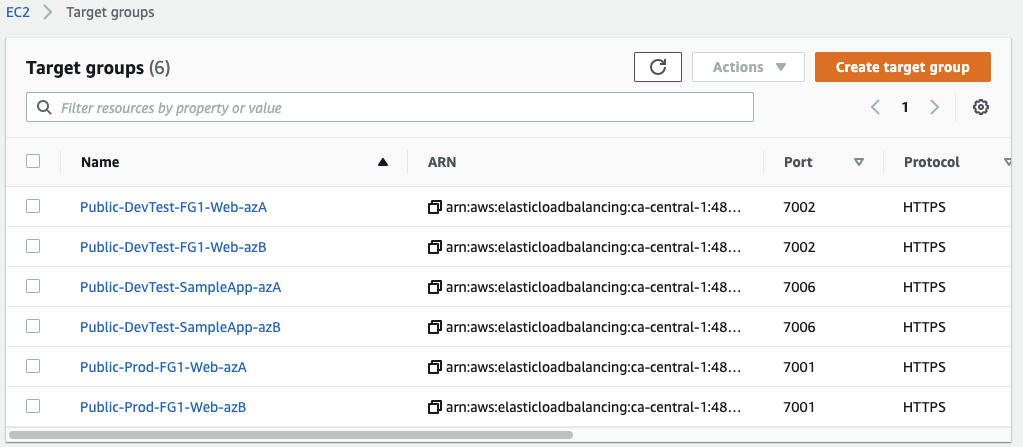Image resolution: width=1023 pixels, height=447 pixels.
Task: Copy ARN of Public-Prod-FG1-Web-azA
Action: tap(435, 367)
